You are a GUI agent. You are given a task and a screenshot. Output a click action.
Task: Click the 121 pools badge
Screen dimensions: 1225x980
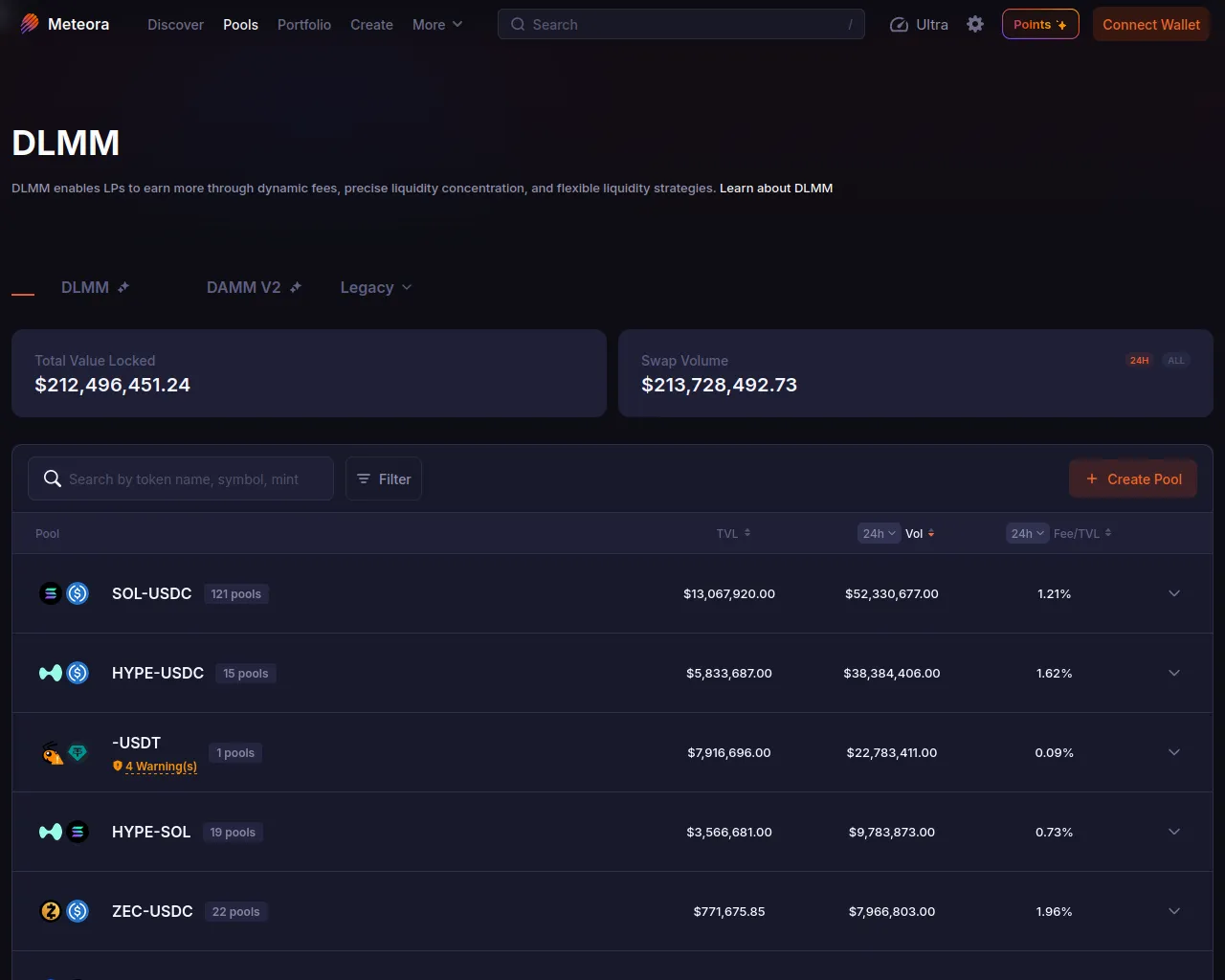236,593
